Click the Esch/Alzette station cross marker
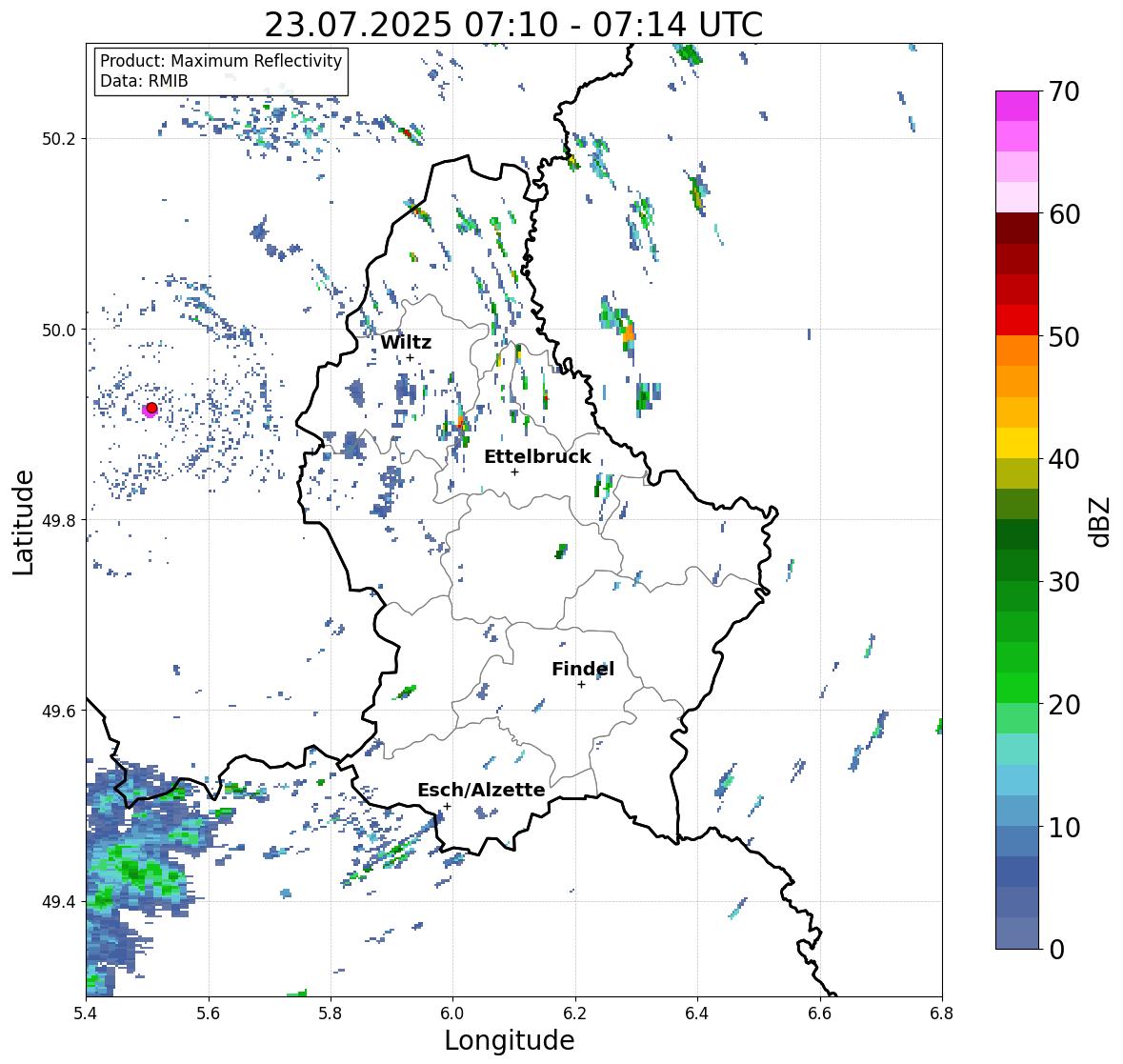The image size is (1123, 1064). (447, 806)
